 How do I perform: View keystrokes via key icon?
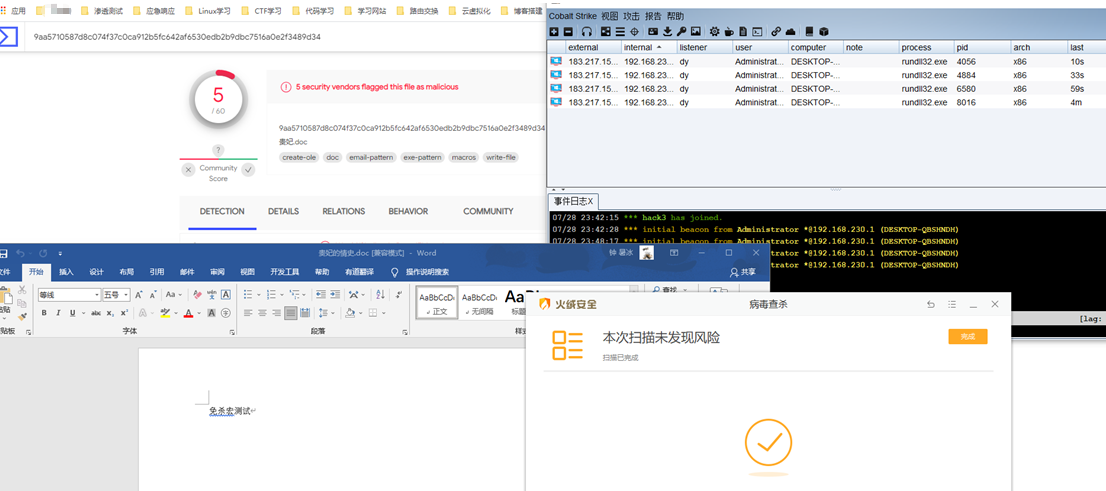tap(681, 32)
